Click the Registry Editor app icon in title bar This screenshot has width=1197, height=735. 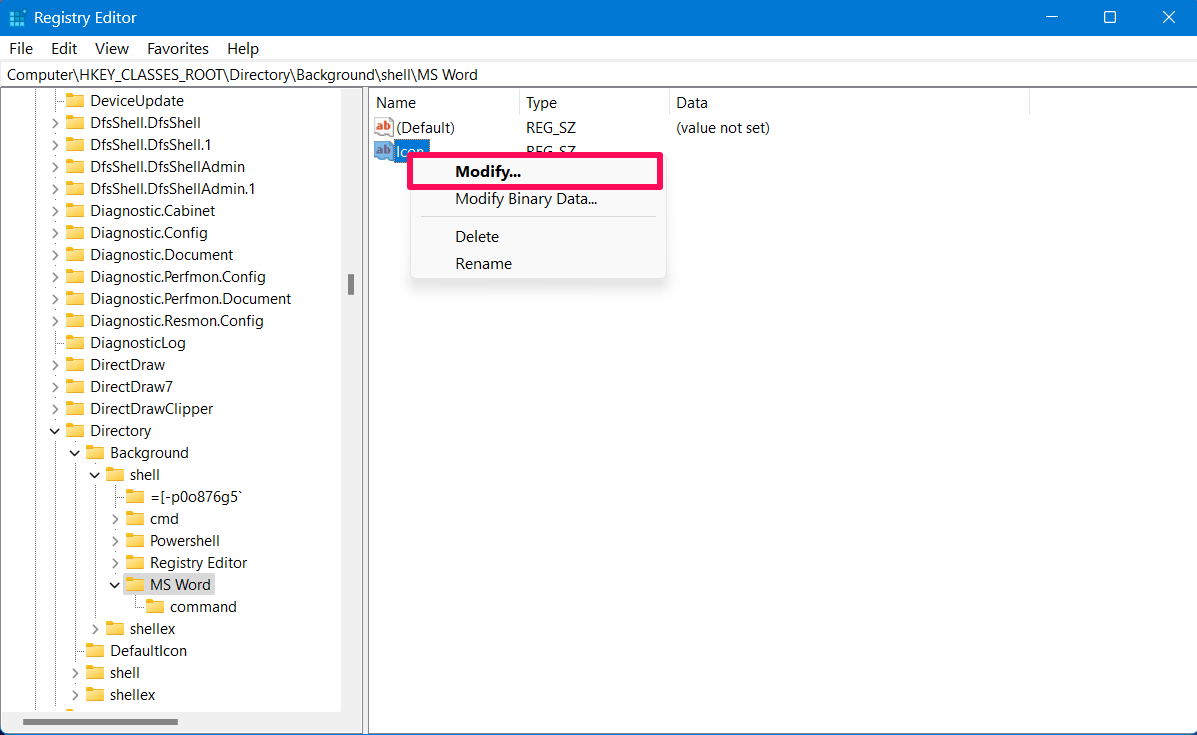[17, 18]
